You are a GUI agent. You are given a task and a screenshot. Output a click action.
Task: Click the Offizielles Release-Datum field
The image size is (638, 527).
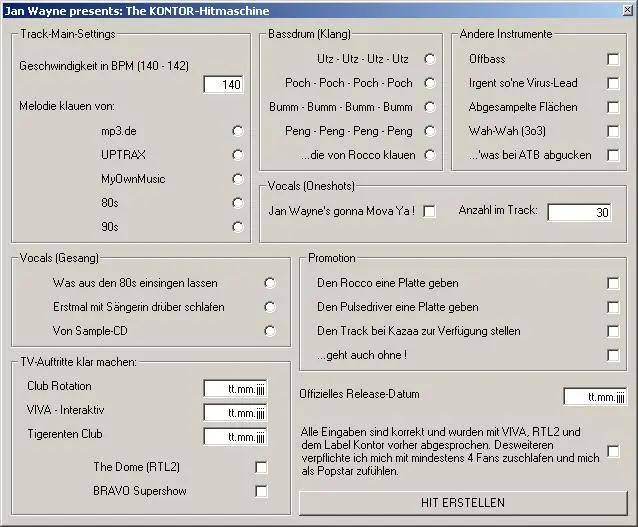pyautogui.click(x=595, y=397)
